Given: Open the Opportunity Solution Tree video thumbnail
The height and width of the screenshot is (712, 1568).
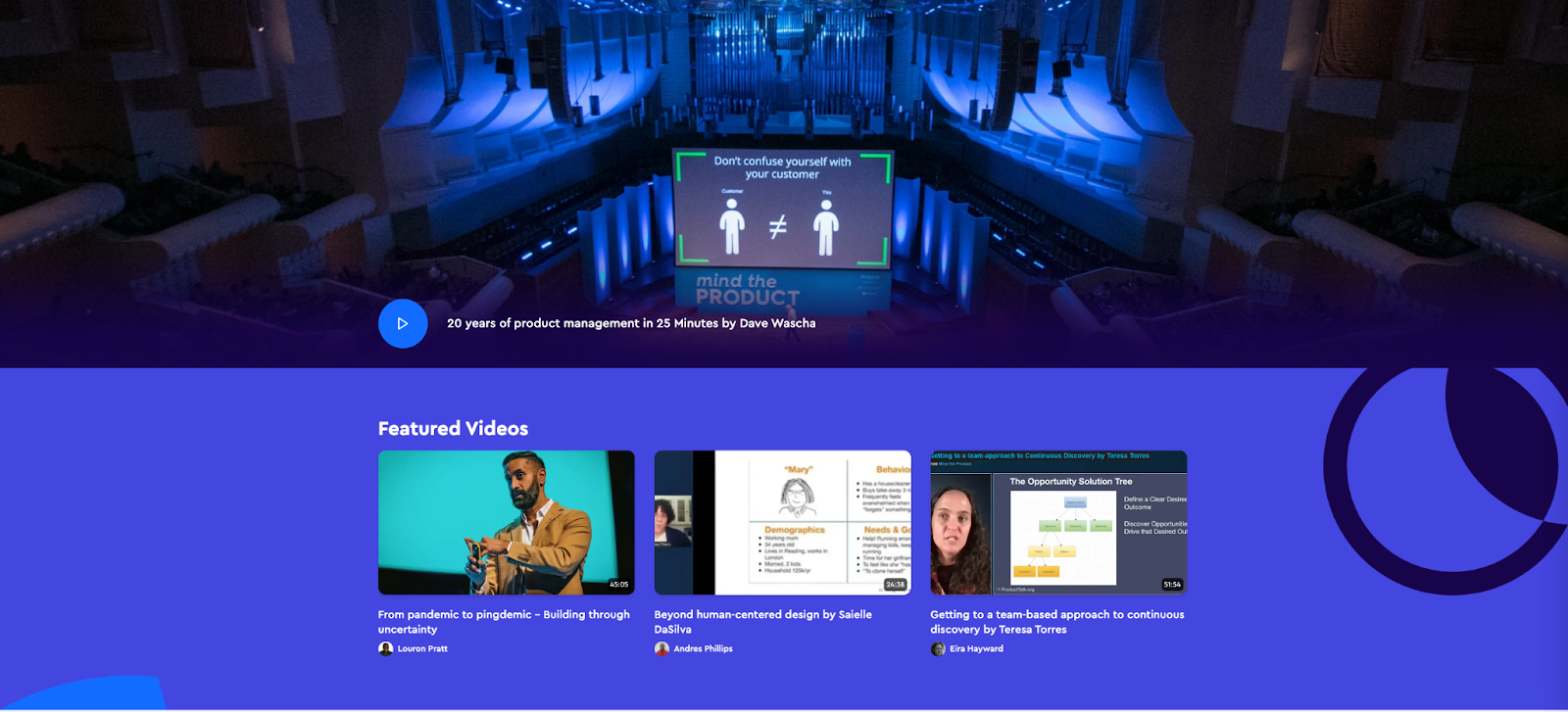Looking at the screenshot, I should [x=1058, y=522].
